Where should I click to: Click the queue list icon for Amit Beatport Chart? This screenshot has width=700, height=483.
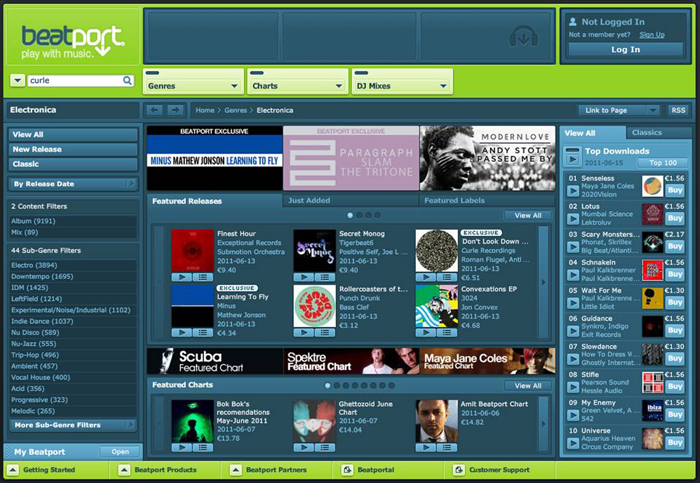446,447
